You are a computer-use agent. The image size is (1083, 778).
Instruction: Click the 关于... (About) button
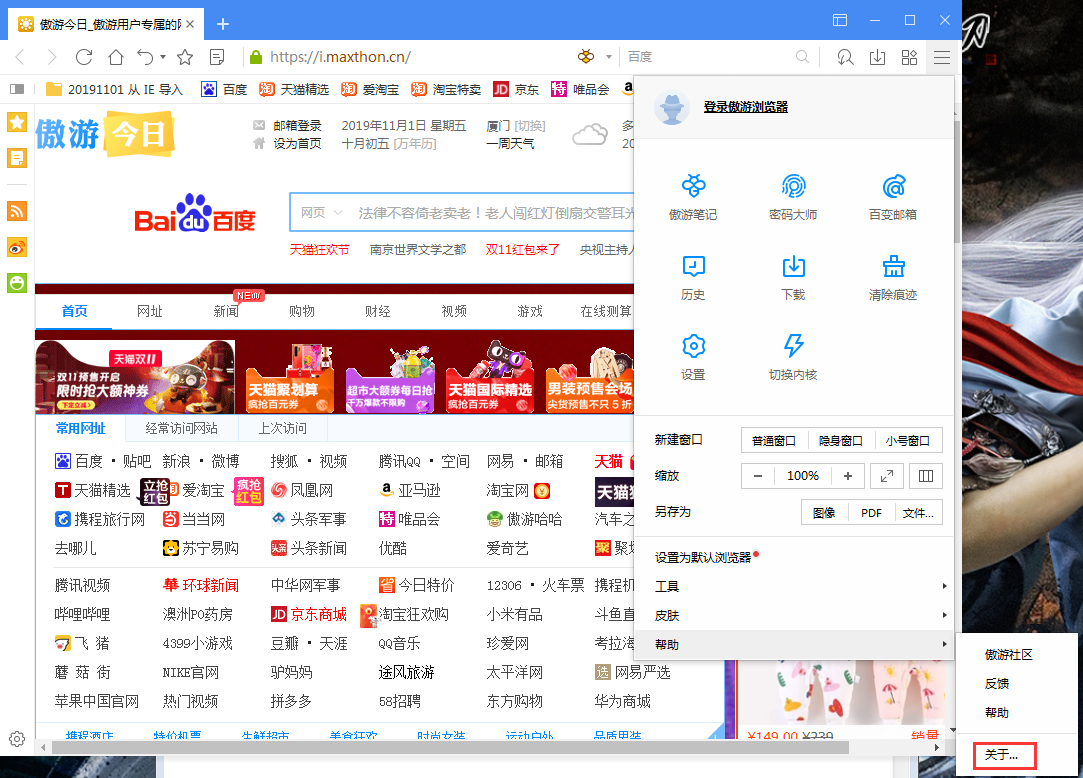click(1003, 756)
